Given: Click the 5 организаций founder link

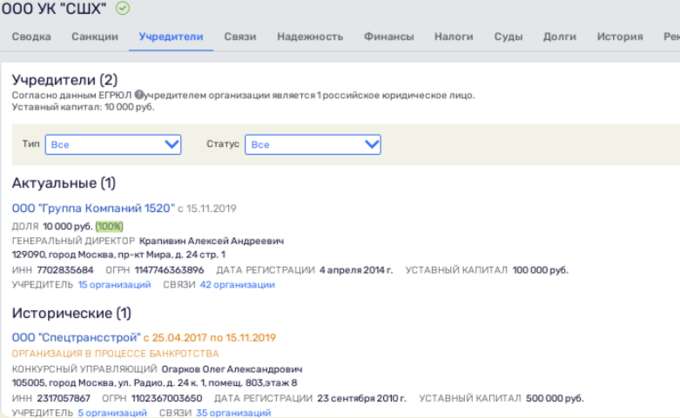Looking at the screenshot, I should coord(112,412).
